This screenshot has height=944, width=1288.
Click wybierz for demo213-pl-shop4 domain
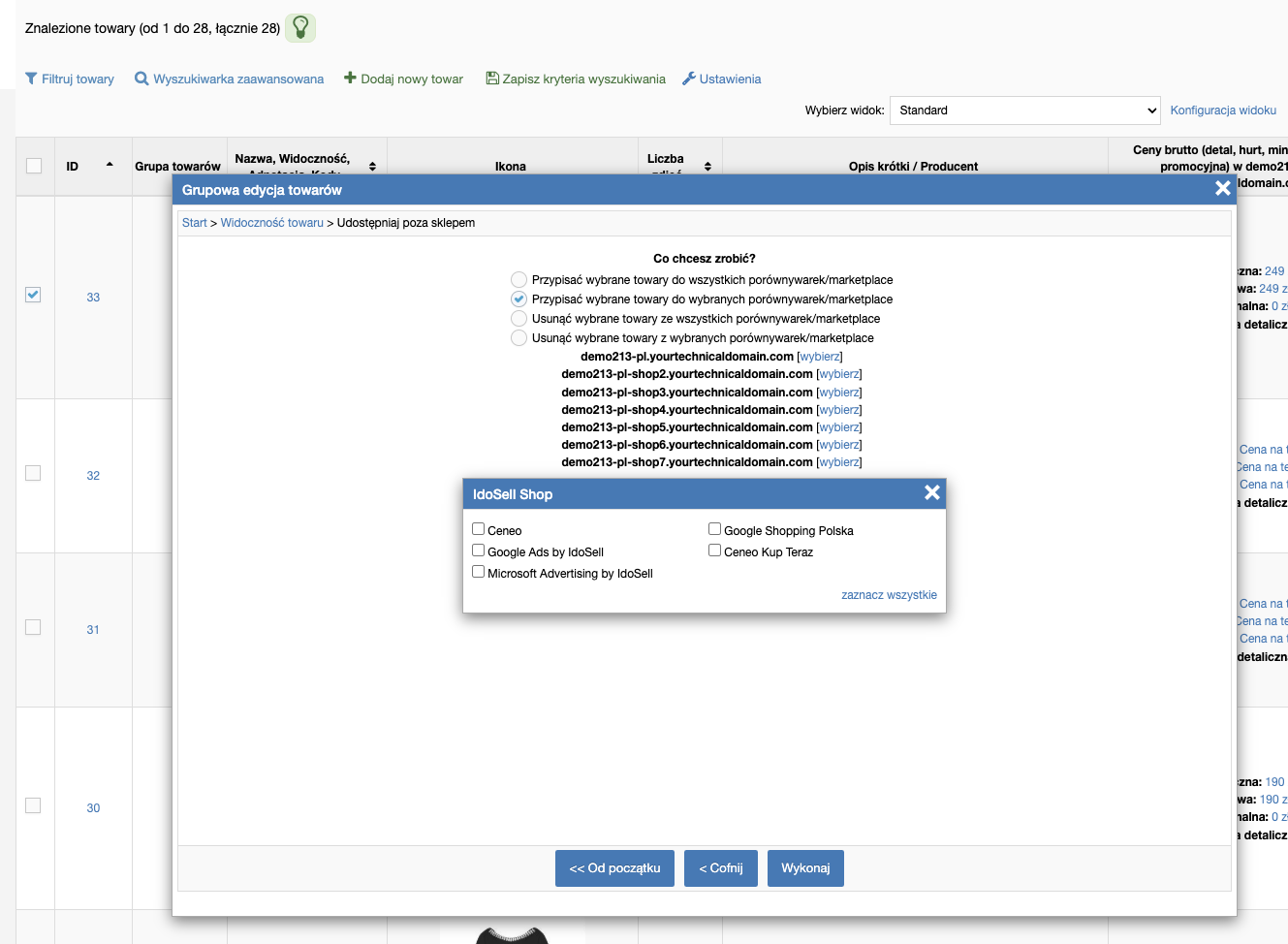[839, 410]
